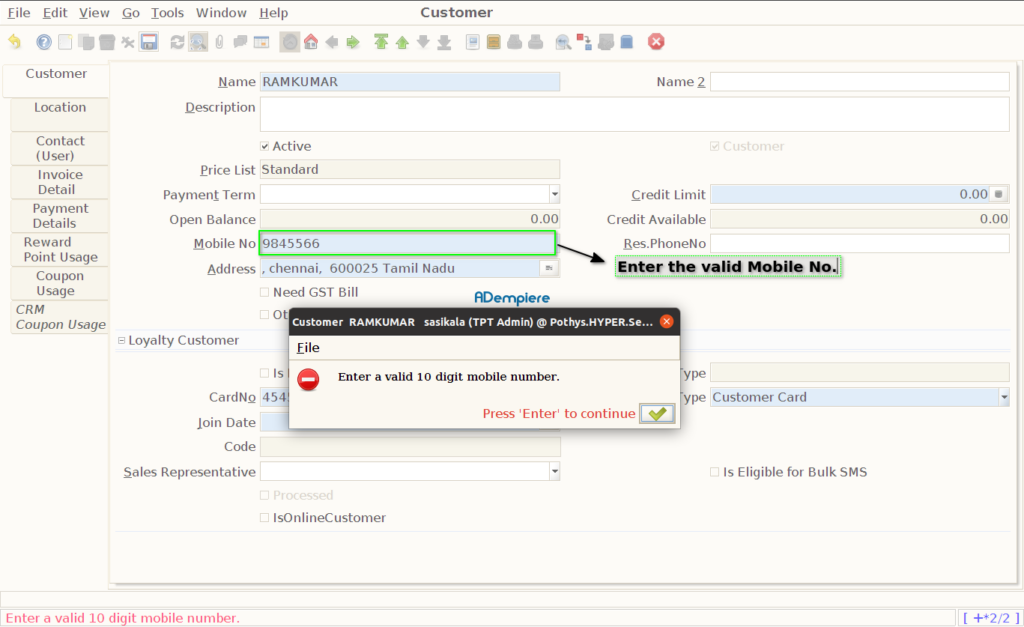Collapse the Loyalty Customer section
Screen dimensions: 1024x627
[121, 340]
